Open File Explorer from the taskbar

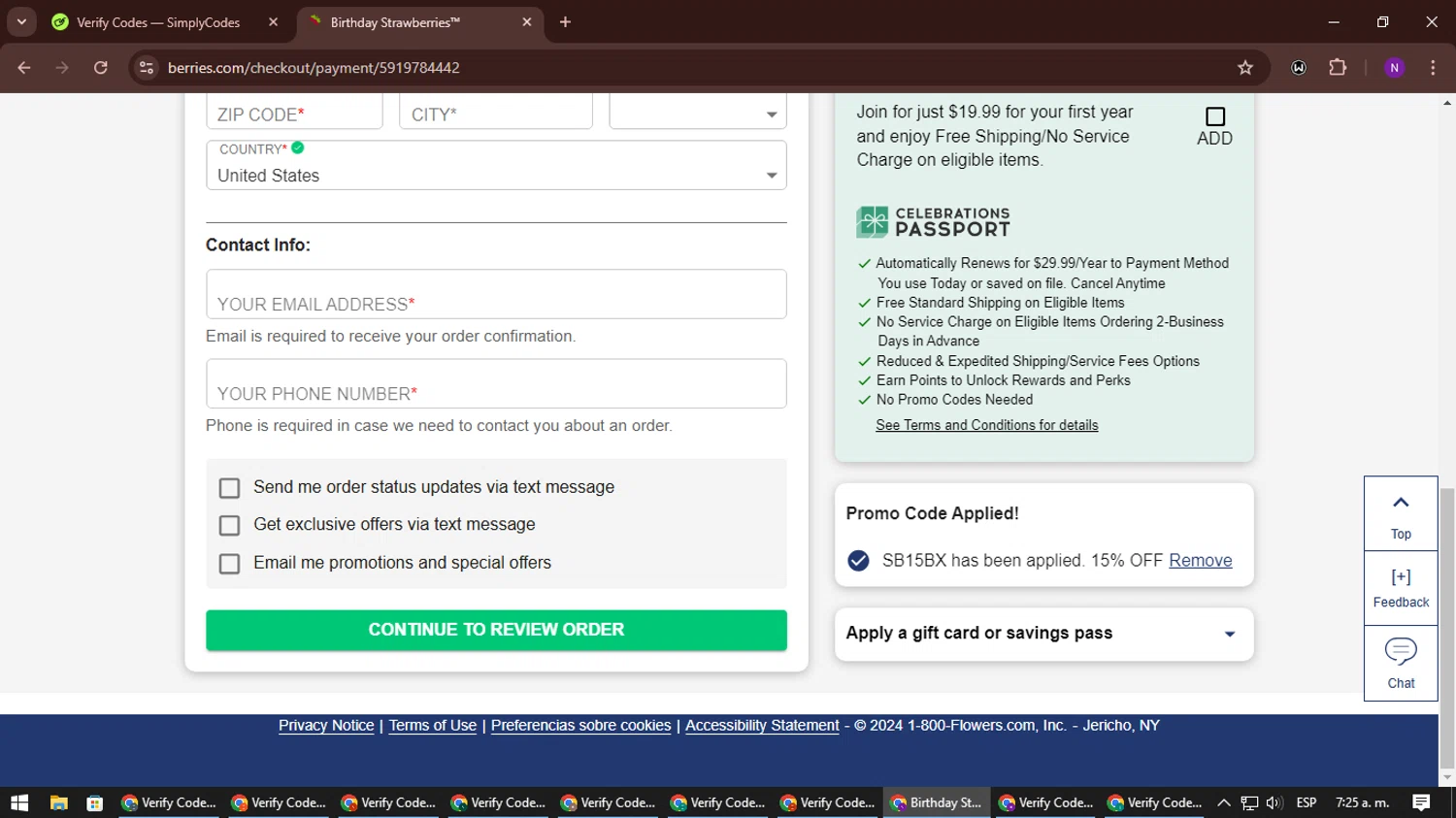59,802
